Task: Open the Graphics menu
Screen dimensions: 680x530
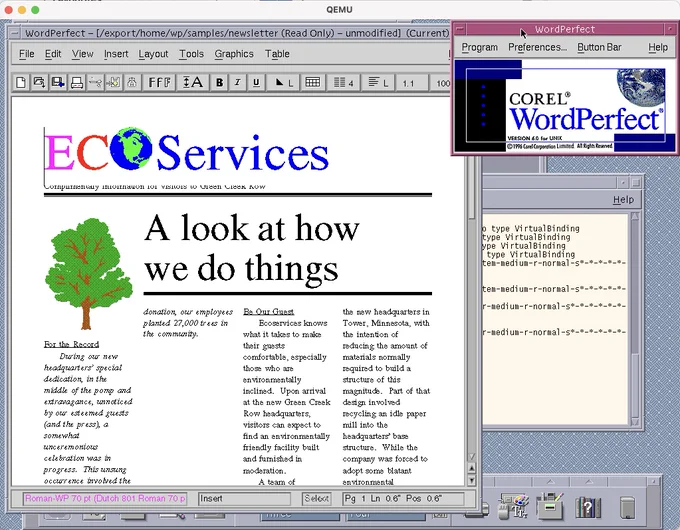Action: click(x=234, y=54)
